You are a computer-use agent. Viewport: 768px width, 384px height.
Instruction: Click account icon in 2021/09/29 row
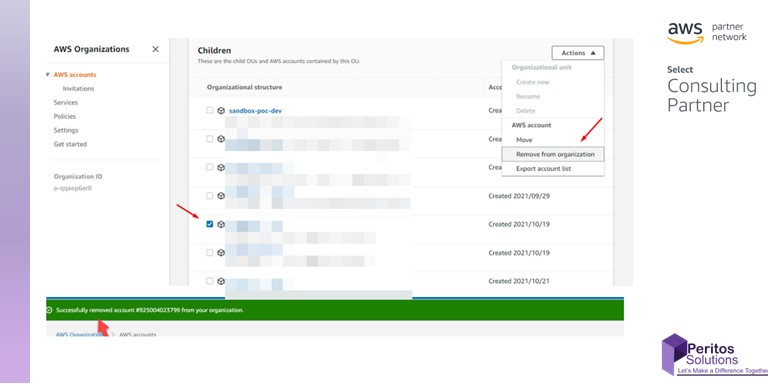221,195
